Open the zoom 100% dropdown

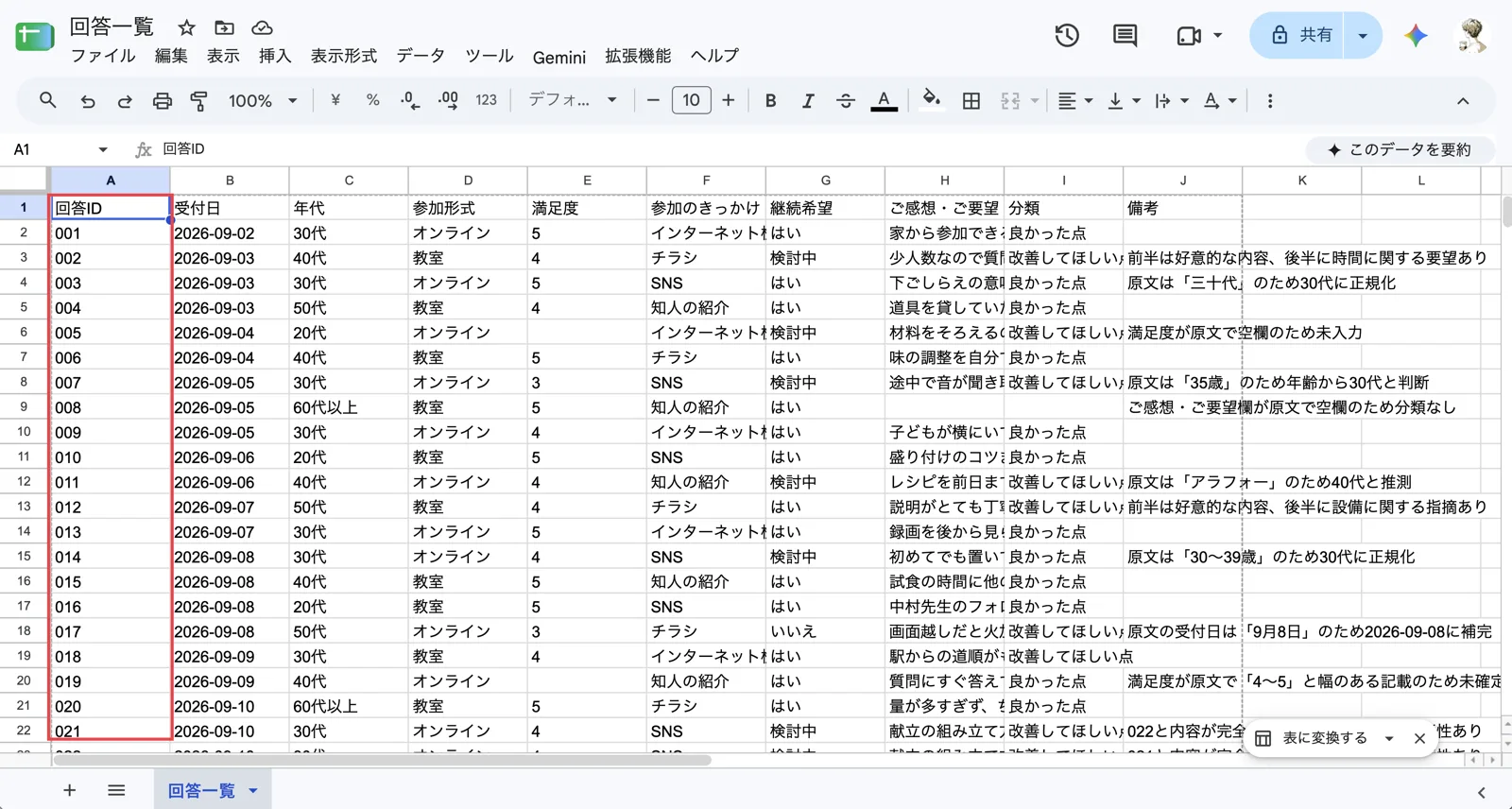[263, 100]
